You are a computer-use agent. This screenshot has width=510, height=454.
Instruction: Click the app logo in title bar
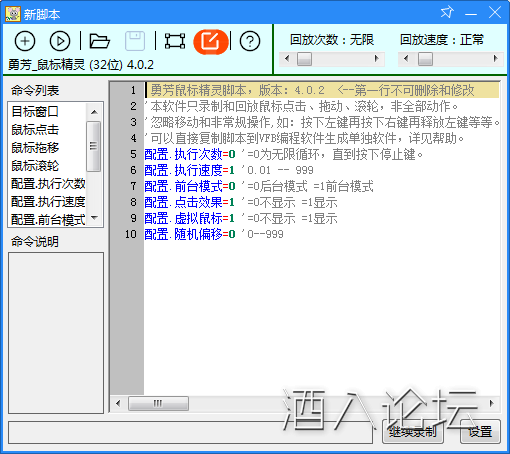(13, 14)
